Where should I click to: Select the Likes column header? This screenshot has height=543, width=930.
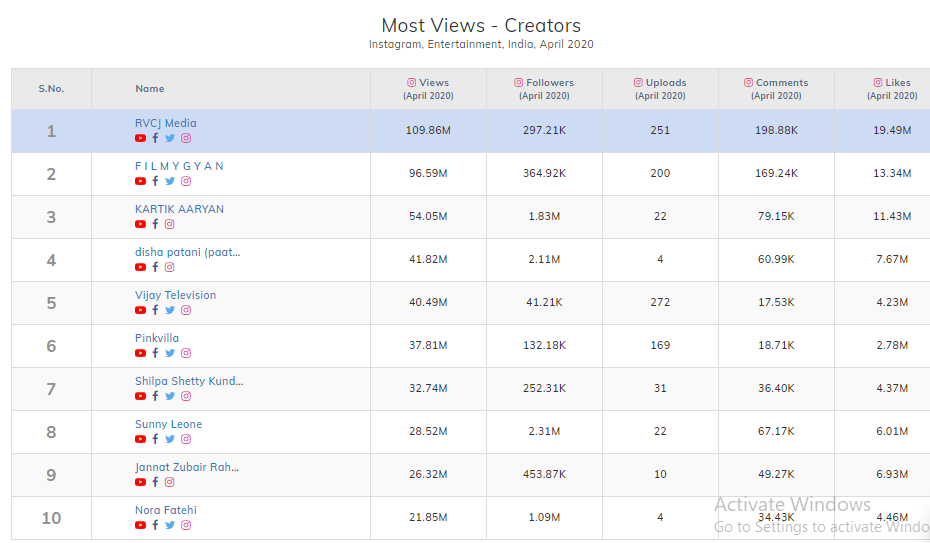coord(892,89)
